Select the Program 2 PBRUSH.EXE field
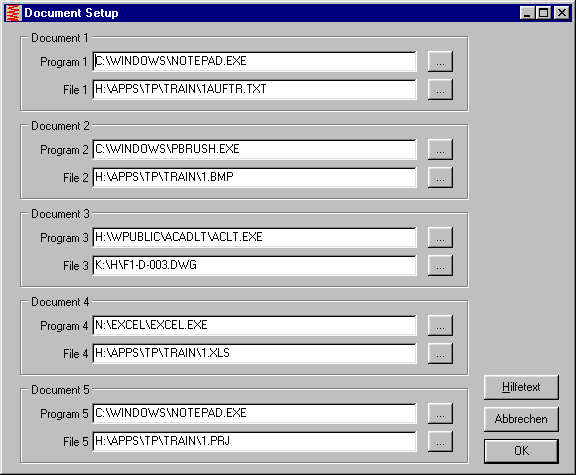Viewport: 576px width, 475px height. [255, 149]
